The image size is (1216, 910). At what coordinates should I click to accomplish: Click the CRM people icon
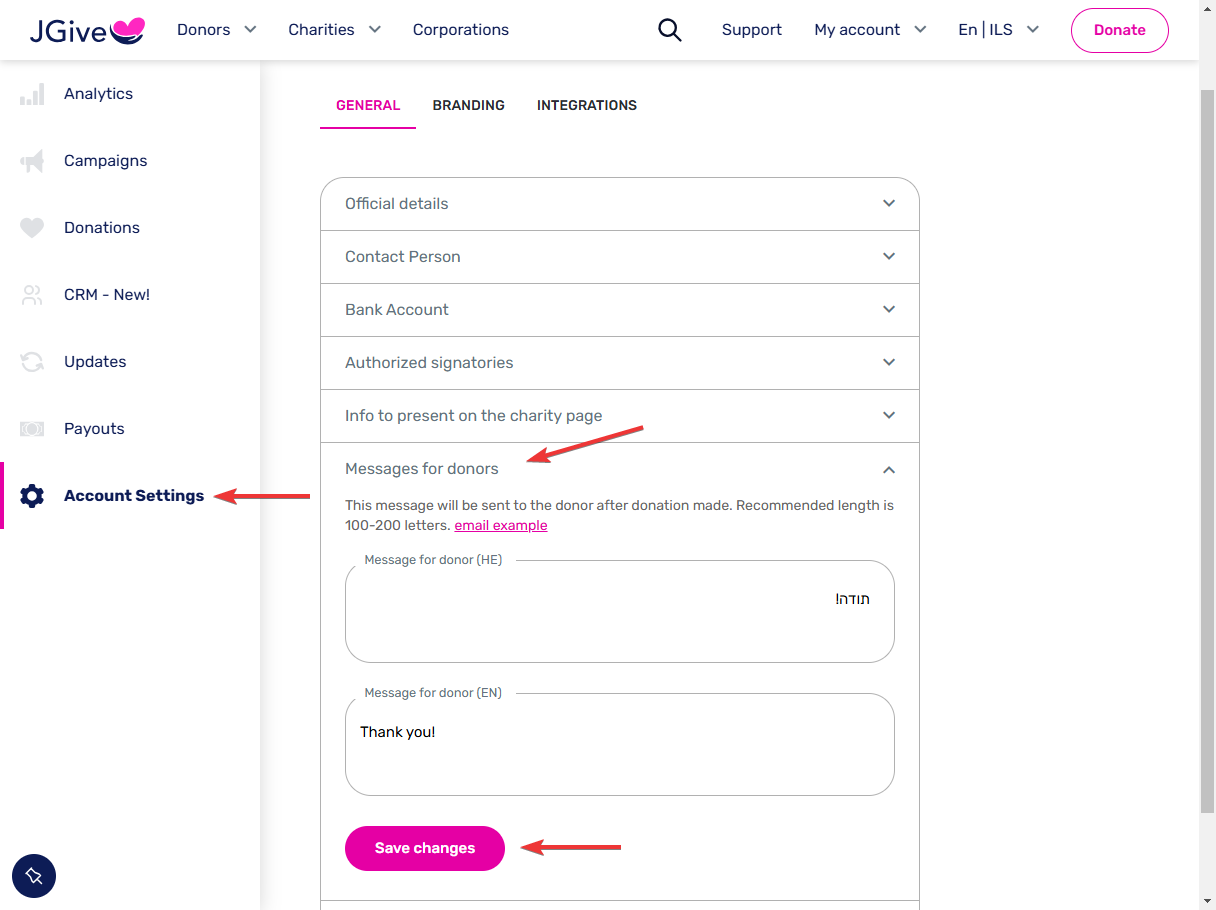coord(32,295)
